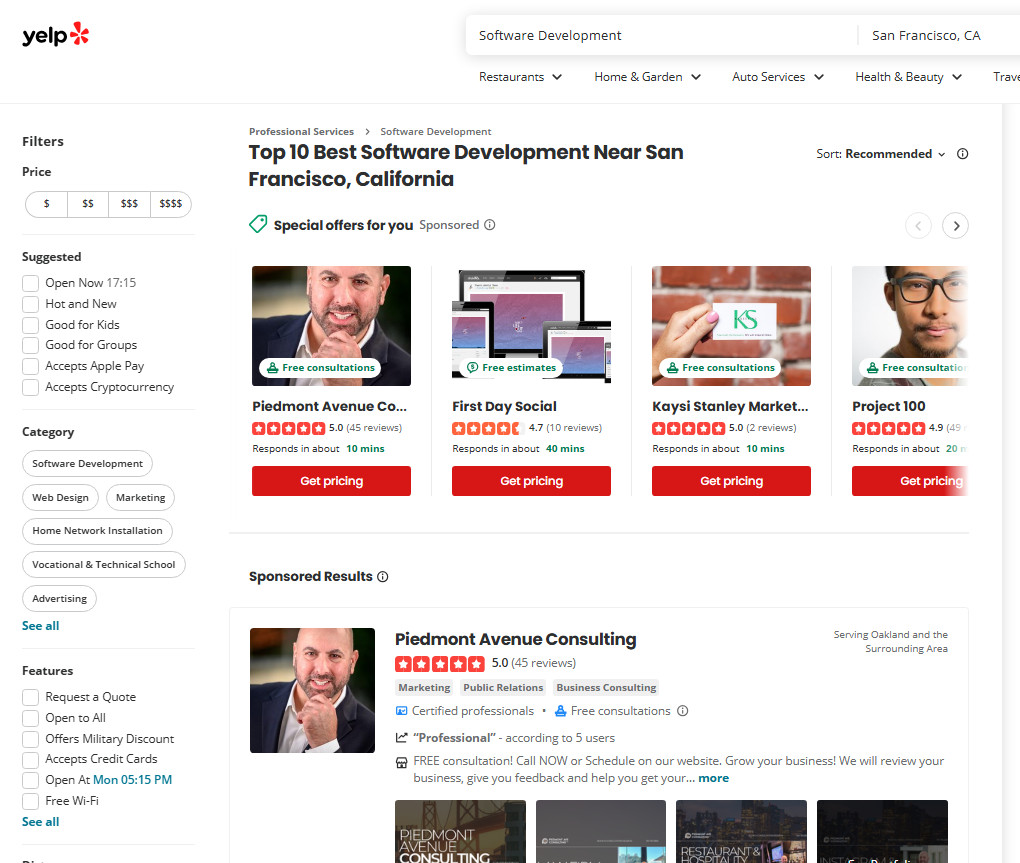The height and width of the screenshot is (863, 1020).
Task: Open the Health & Beauty dropdown
Action: pos(909,77)
